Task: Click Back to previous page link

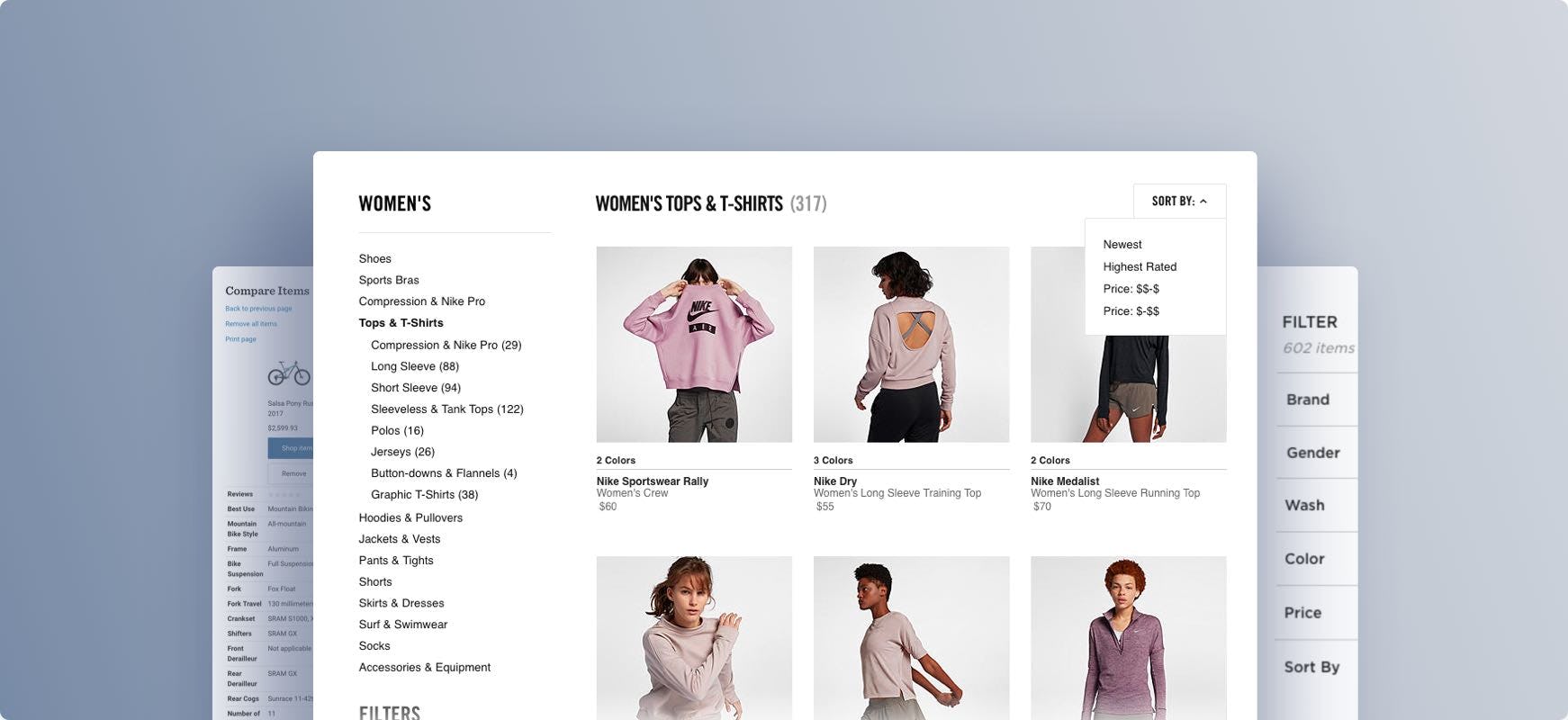Action: pos(258,309)
